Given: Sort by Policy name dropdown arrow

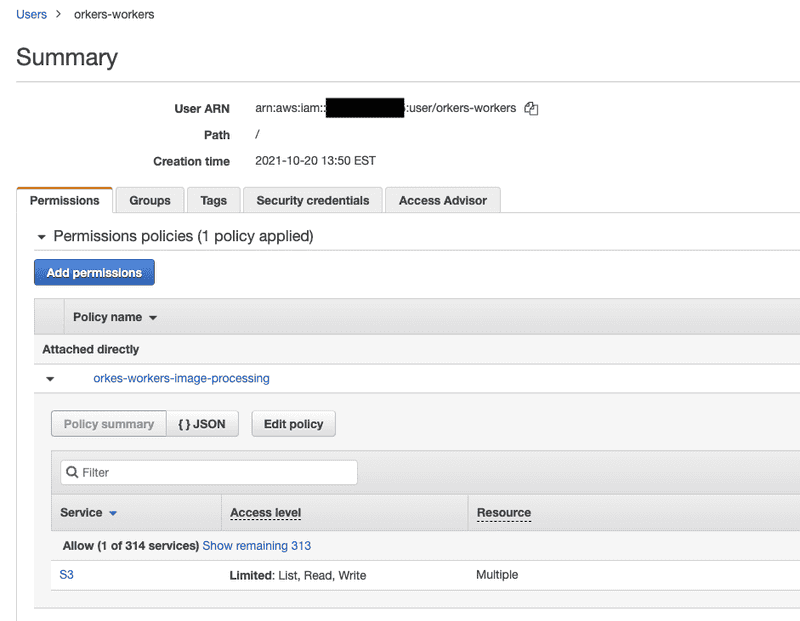Looking at the screenshot, I should [x=153, y=318].
